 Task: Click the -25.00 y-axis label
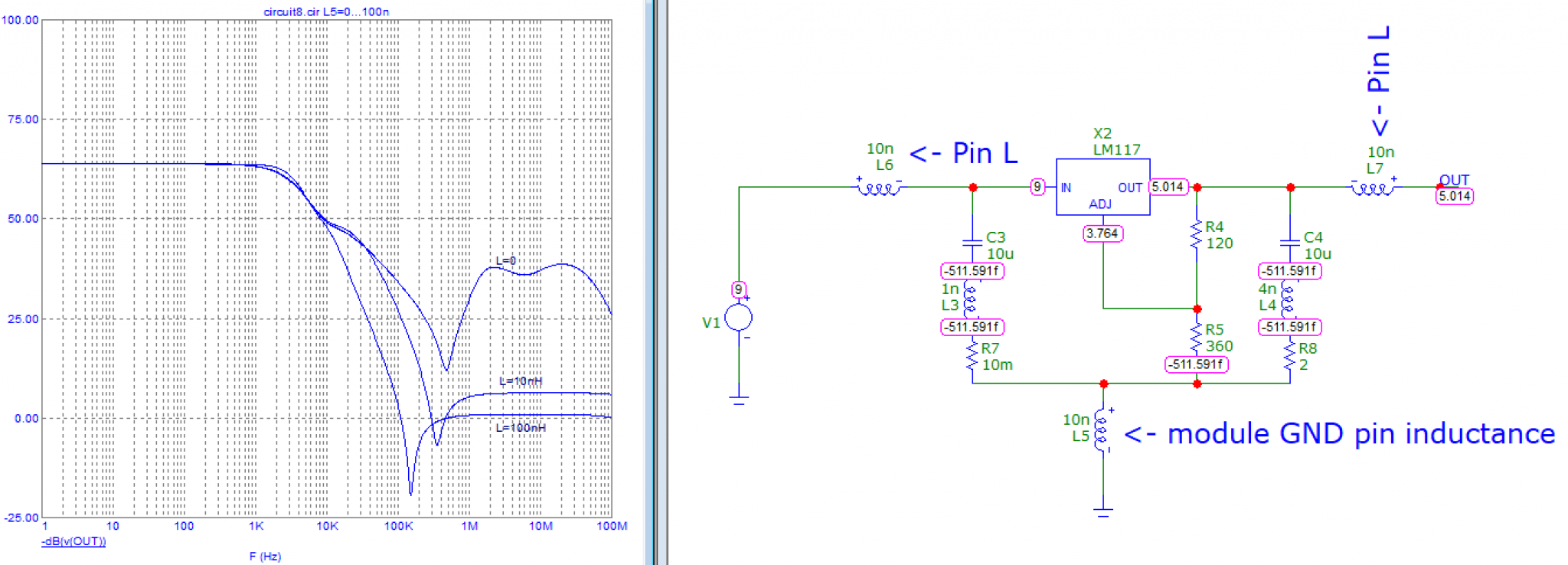coord(21,518)
